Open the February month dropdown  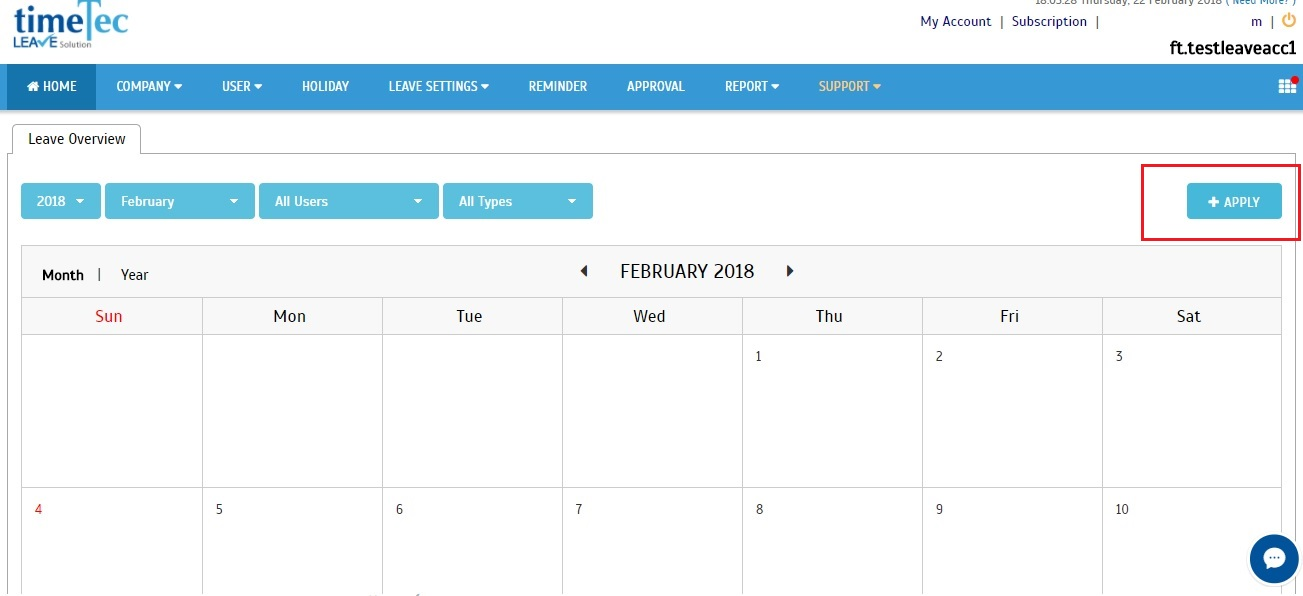pos(180,201)
